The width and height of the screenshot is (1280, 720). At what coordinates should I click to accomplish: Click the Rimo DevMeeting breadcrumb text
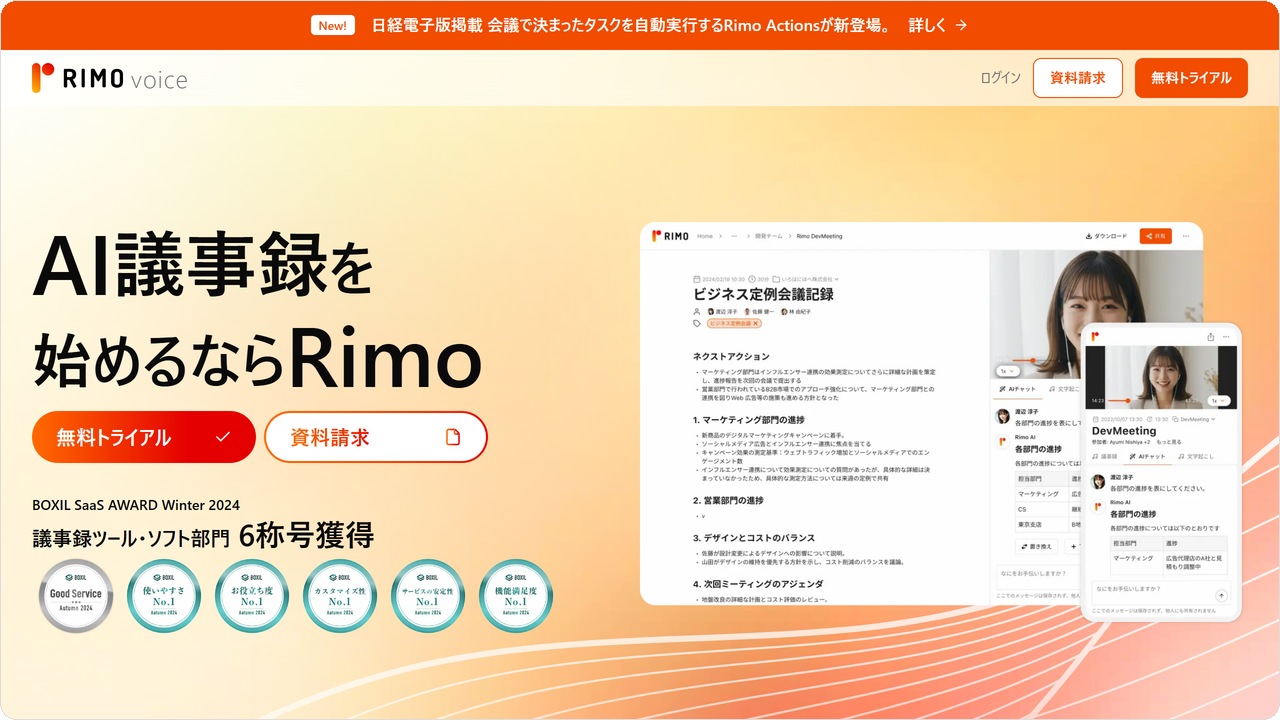pyautogui.click(x=820, y=236)
